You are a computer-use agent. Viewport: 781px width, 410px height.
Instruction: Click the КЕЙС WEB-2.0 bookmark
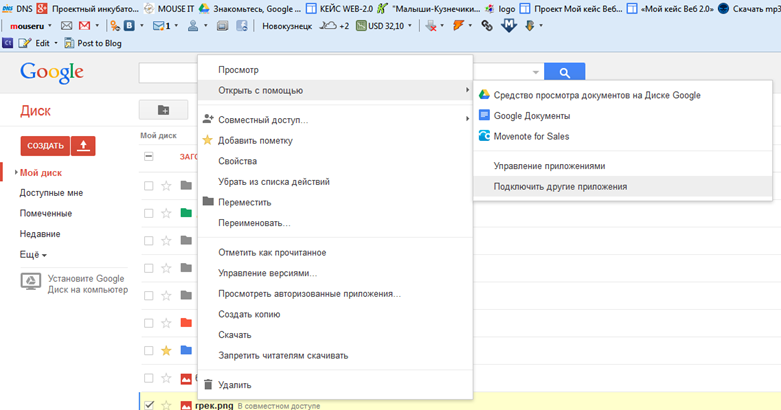click(340, 8)
